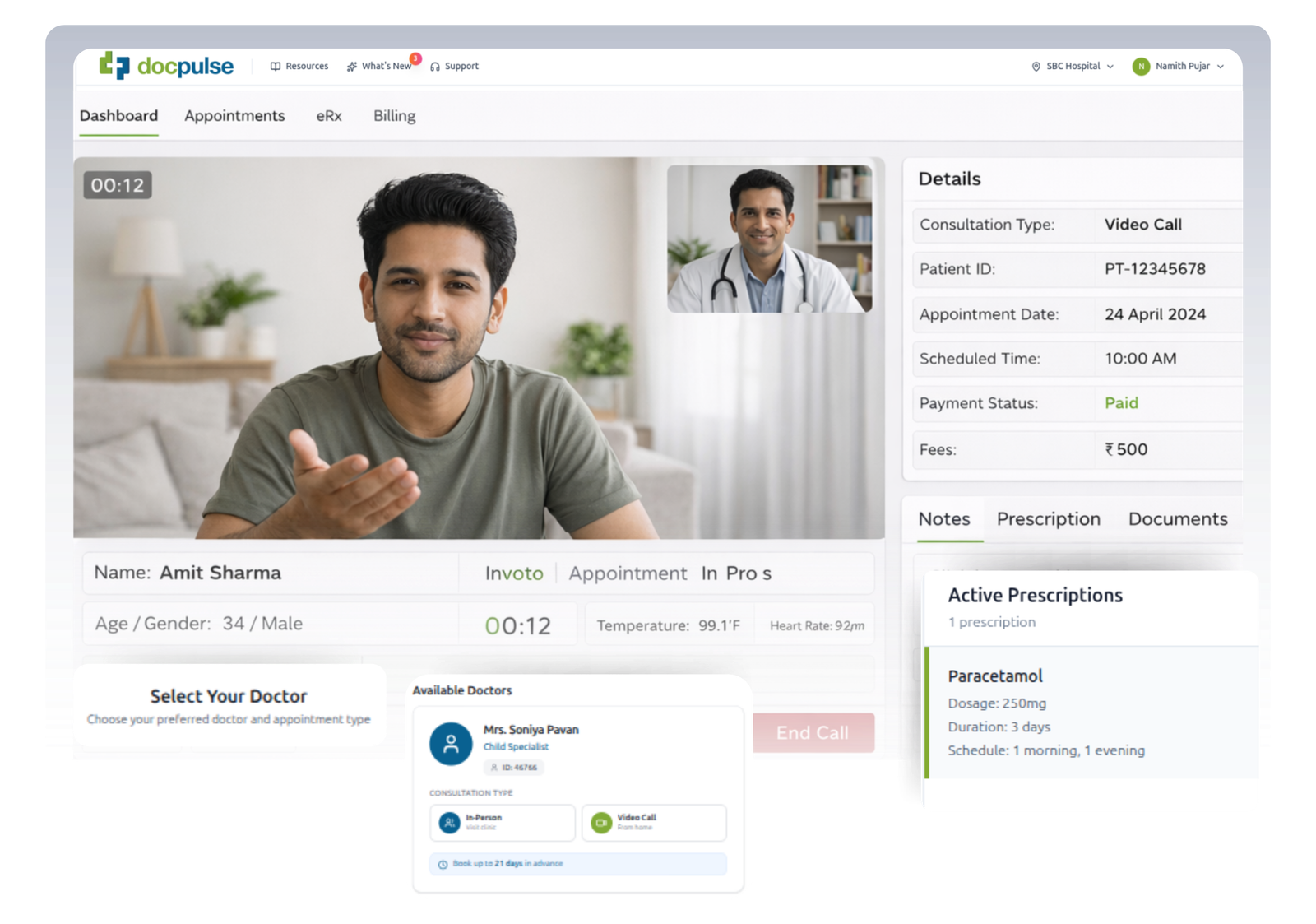Select the Video Call consultation type

(x=654, y=822)
